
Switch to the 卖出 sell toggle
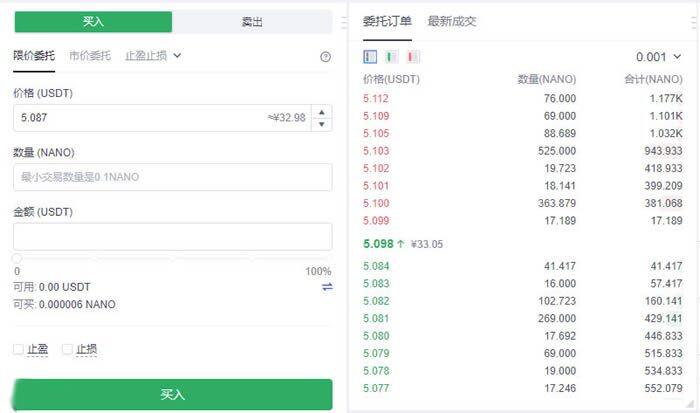[252, 22]
